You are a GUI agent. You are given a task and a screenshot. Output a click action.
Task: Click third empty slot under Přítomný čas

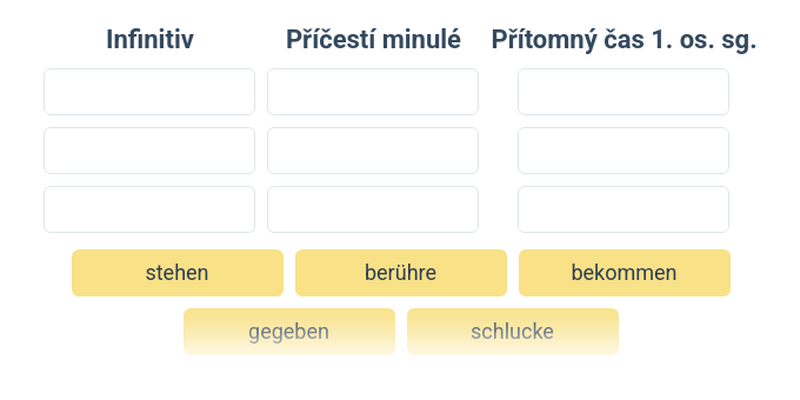tap(623, 209)
